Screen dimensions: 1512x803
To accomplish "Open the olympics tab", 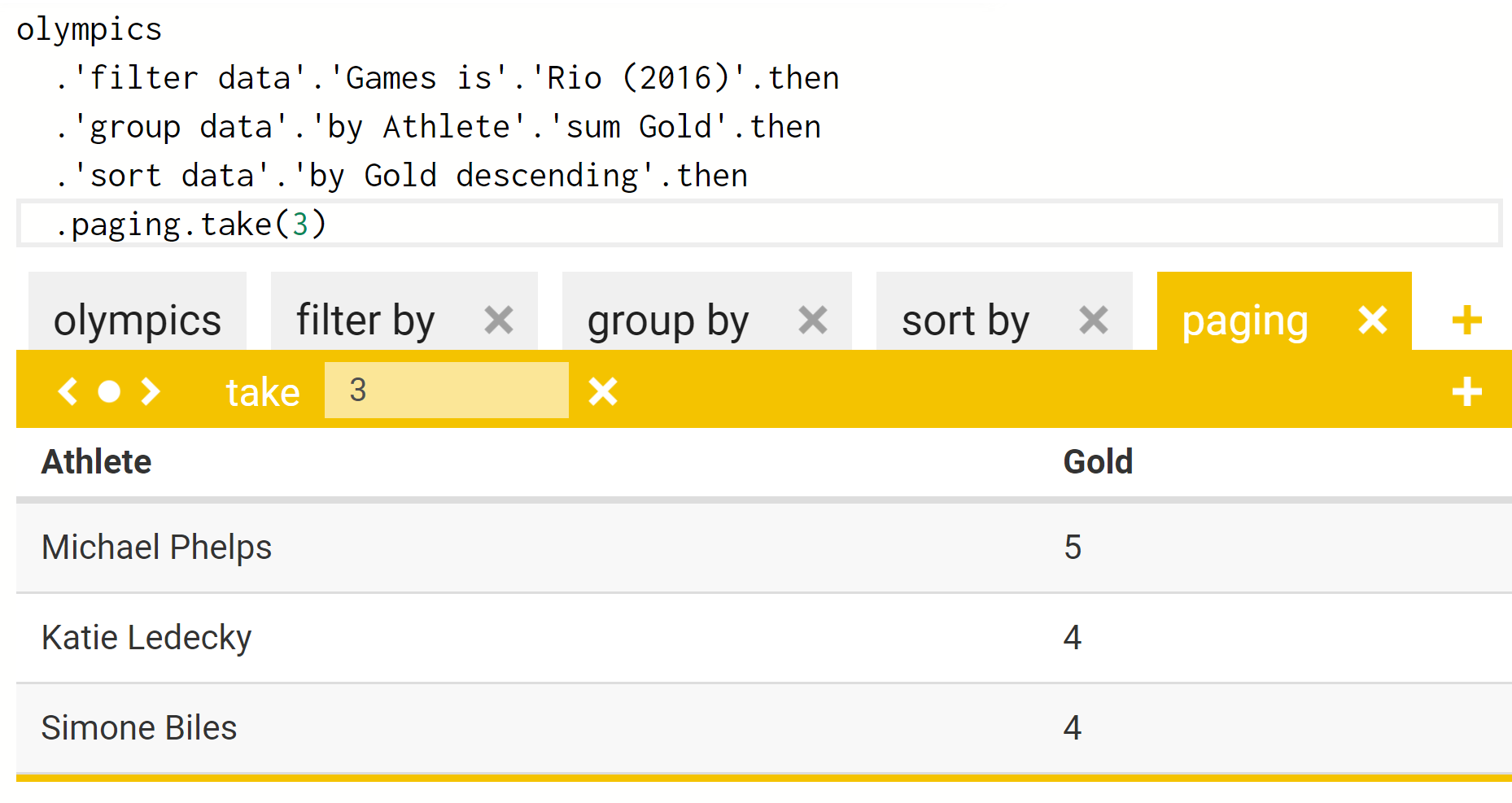I will (x=137, y=320).
